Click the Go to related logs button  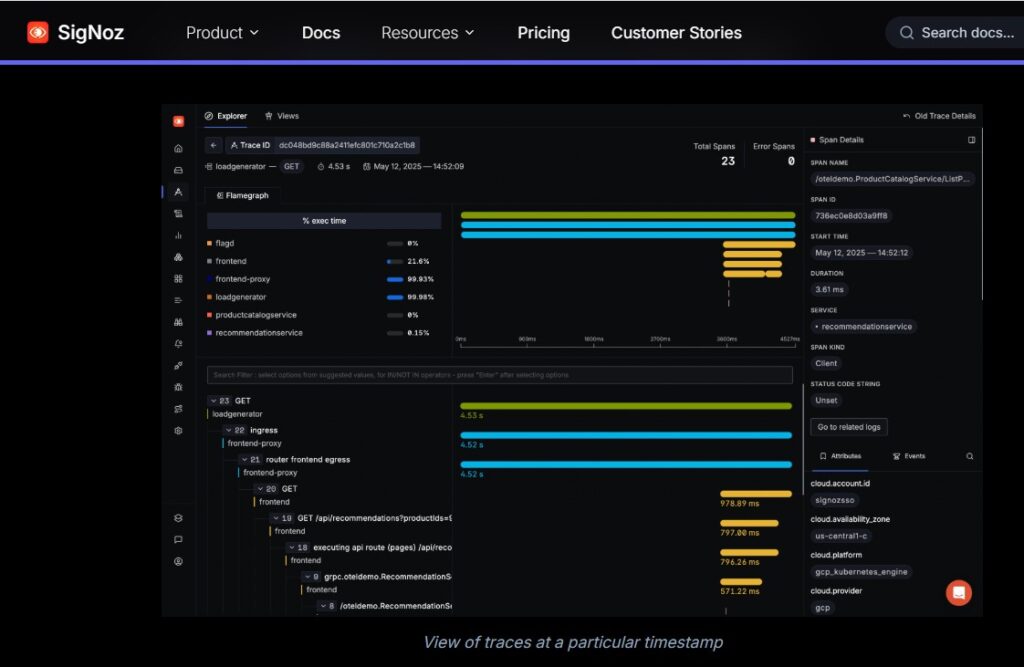[x=848, y=427]
